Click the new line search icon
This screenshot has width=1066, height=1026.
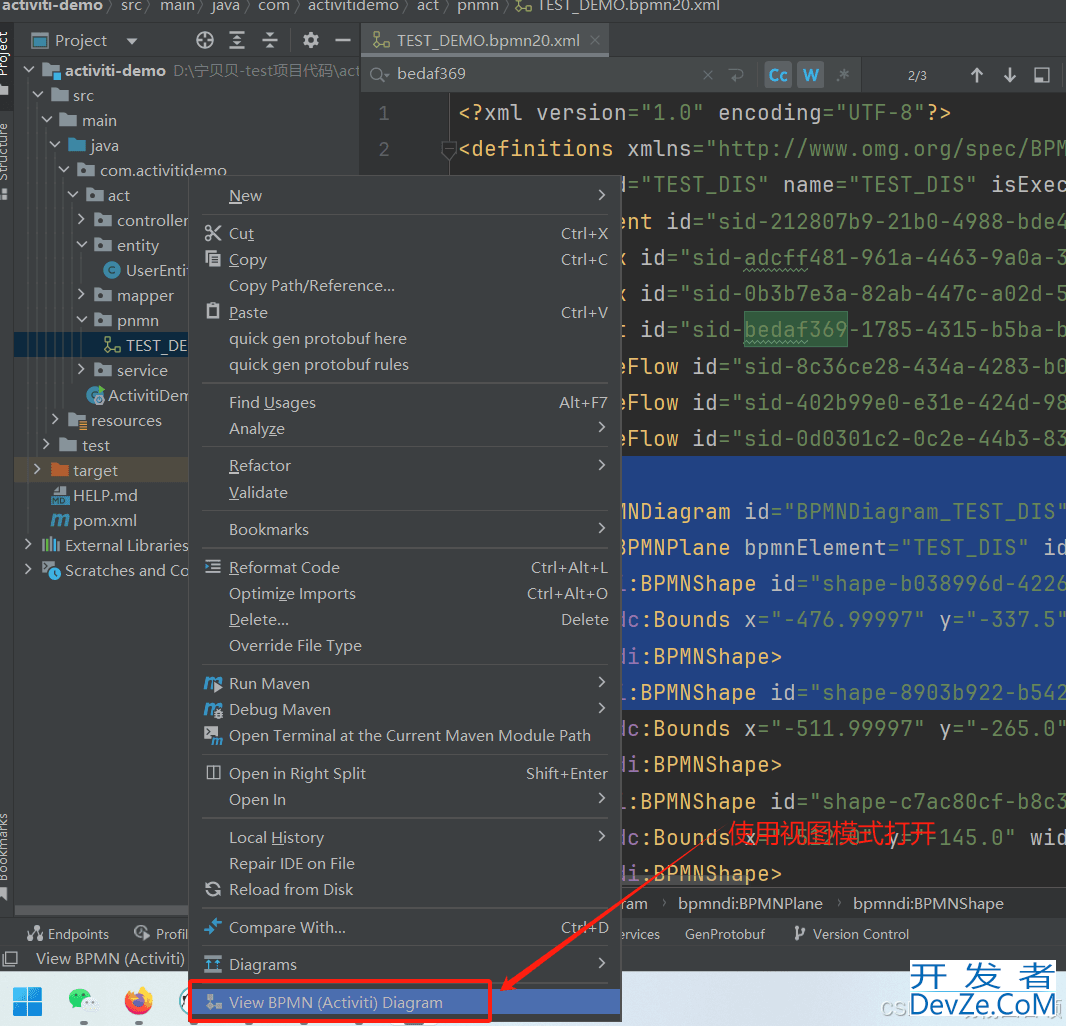(x=736, y=75)
